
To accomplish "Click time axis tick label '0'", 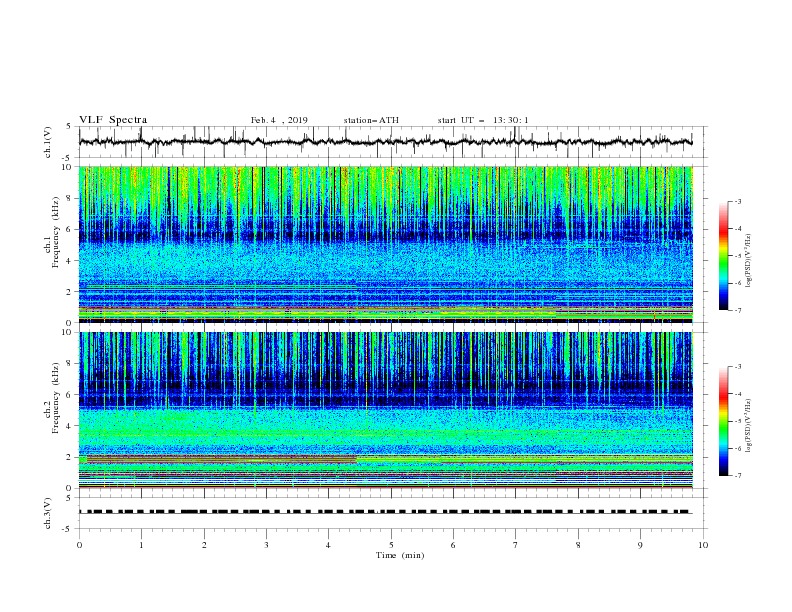I will click(79, 545).
